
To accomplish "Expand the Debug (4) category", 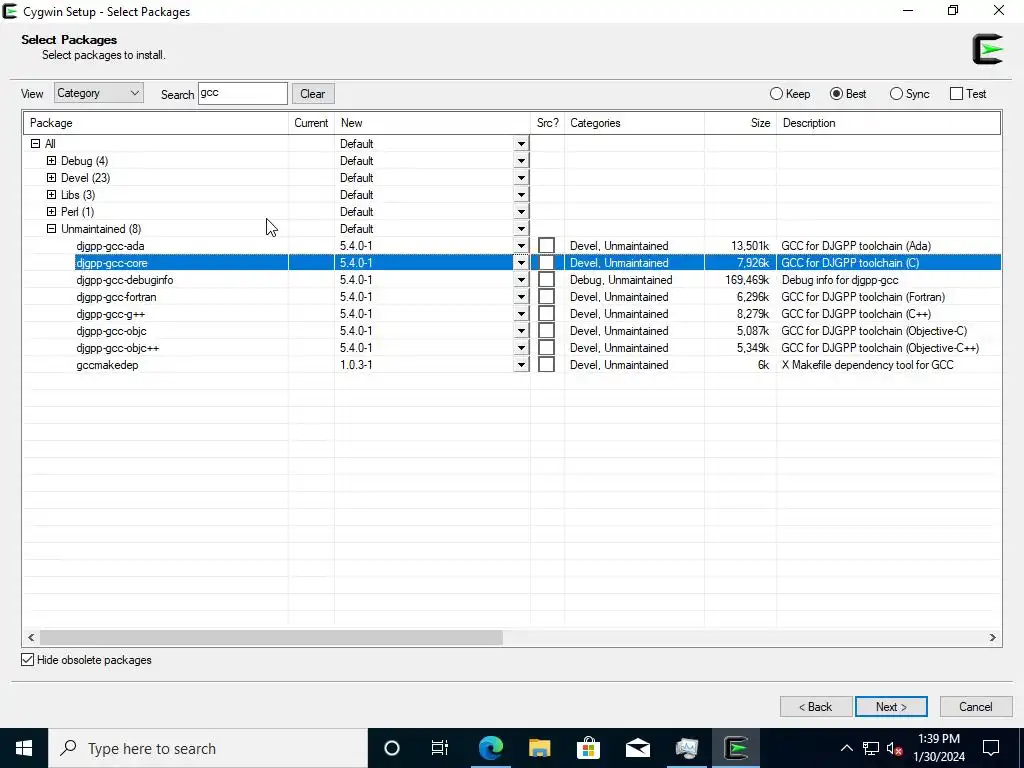I will pos(52,160).
